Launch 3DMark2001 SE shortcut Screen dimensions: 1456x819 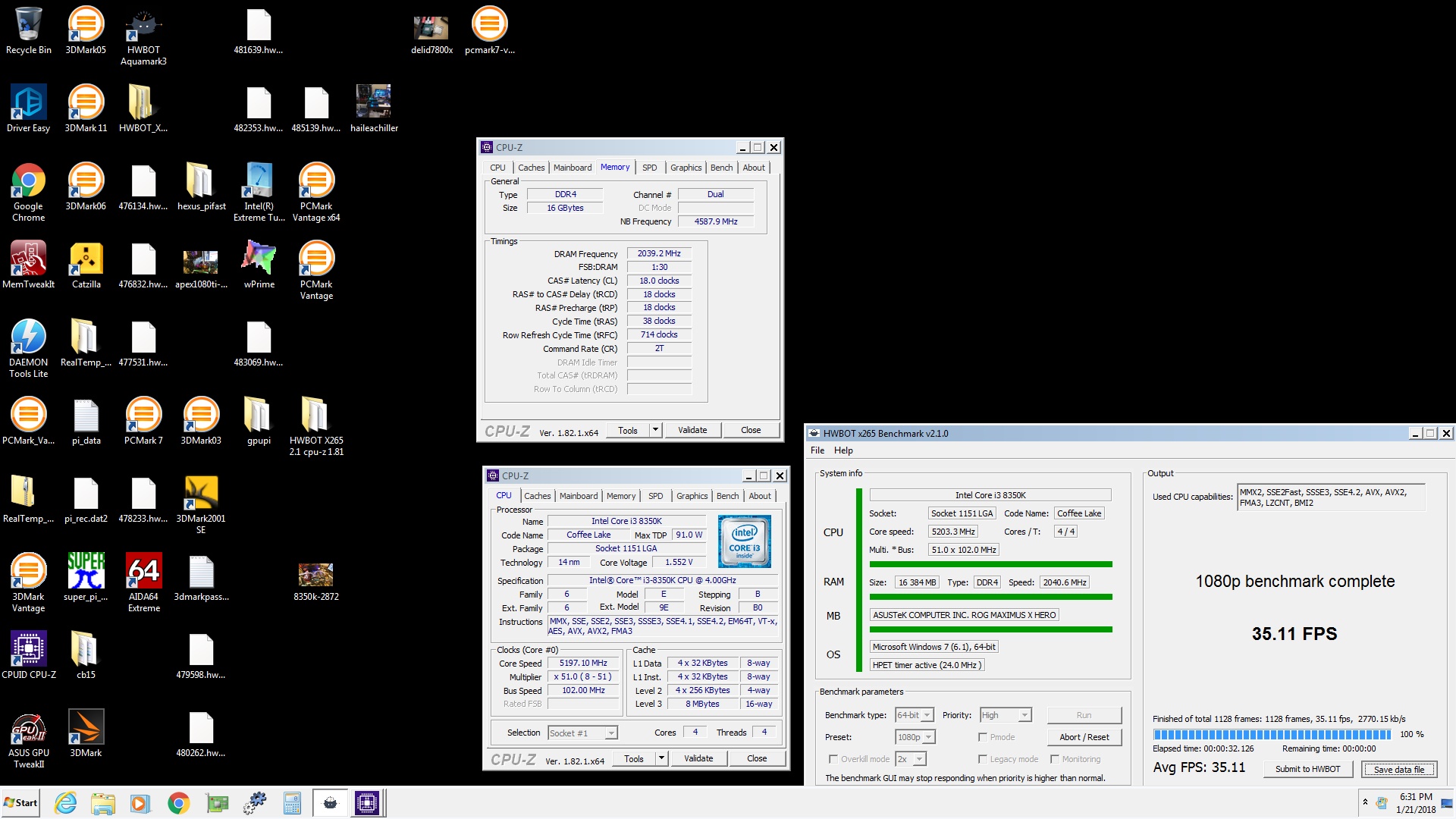[201, 504]
